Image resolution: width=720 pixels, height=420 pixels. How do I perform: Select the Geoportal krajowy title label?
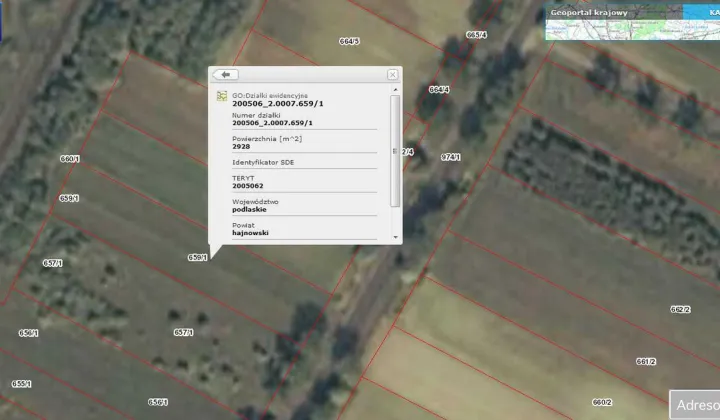coord(588,12)
